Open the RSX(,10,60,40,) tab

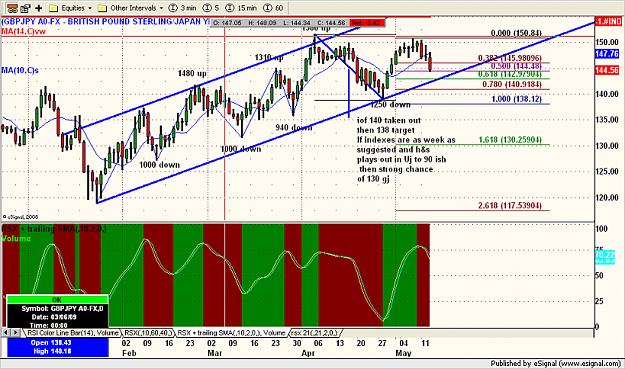[148, 332]
